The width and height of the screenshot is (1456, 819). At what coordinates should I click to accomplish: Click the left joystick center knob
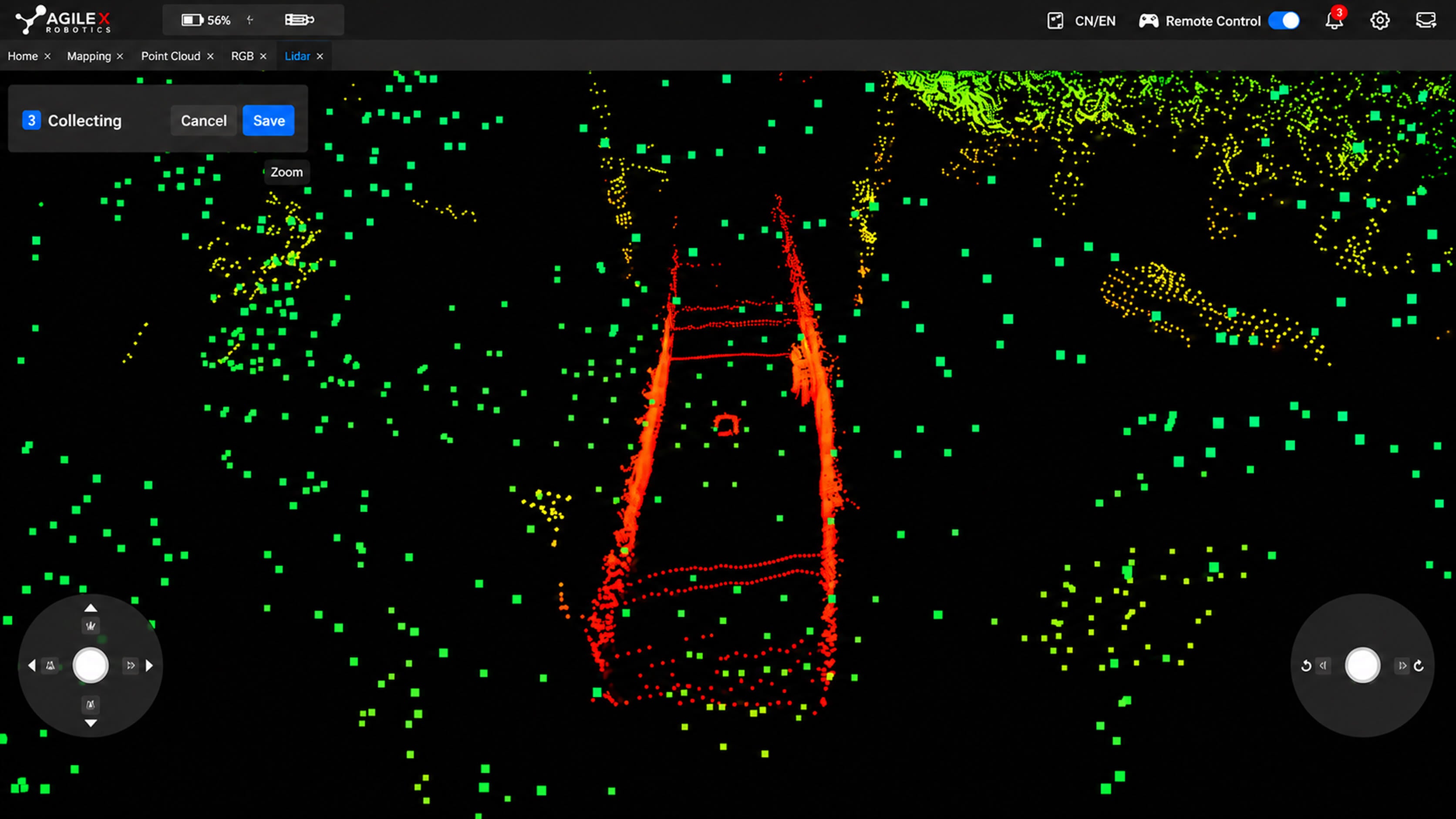point(91,665)
